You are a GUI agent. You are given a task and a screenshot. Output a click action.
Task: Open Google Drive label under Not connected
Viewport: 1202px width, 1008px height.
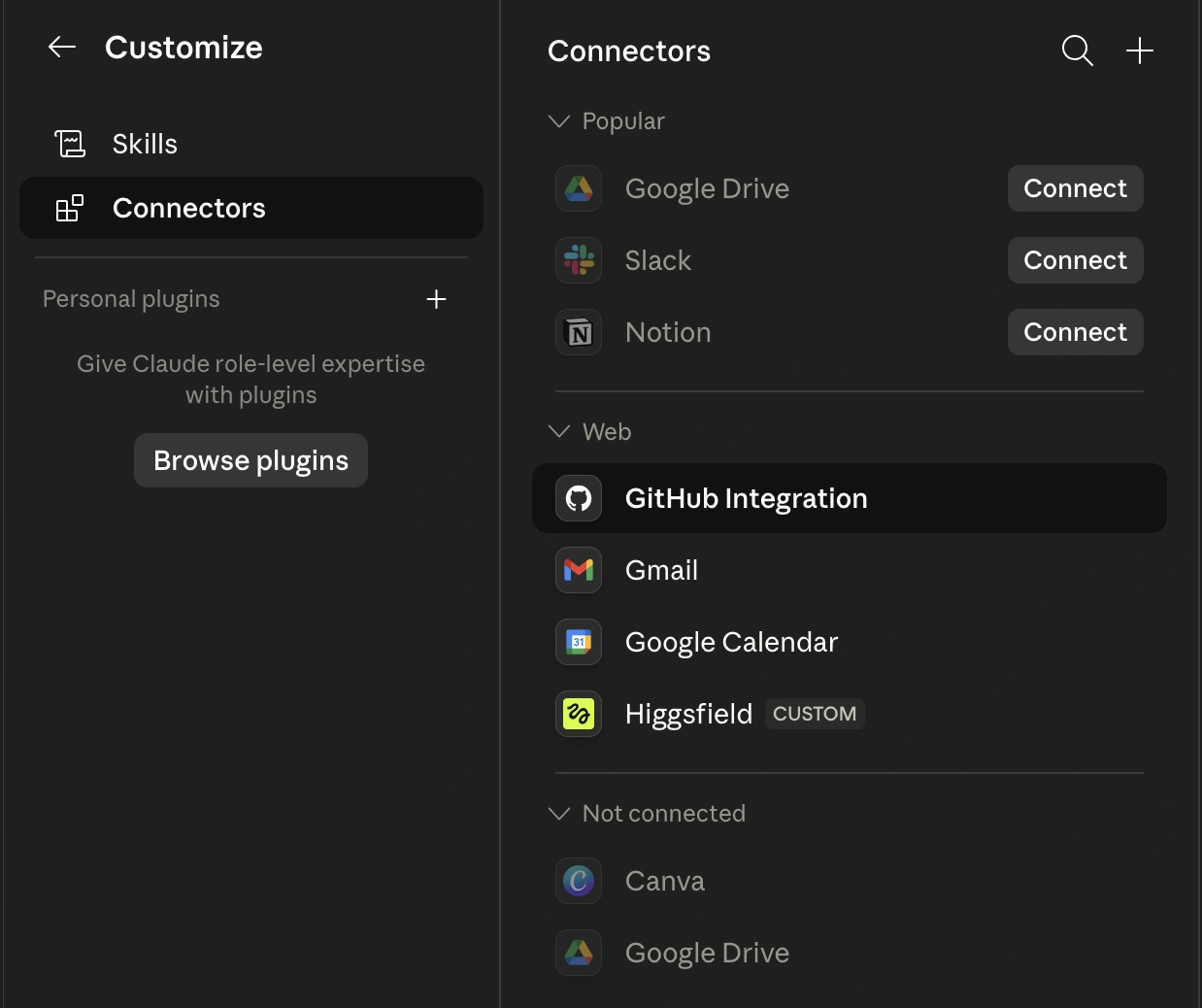pos(707,953)
